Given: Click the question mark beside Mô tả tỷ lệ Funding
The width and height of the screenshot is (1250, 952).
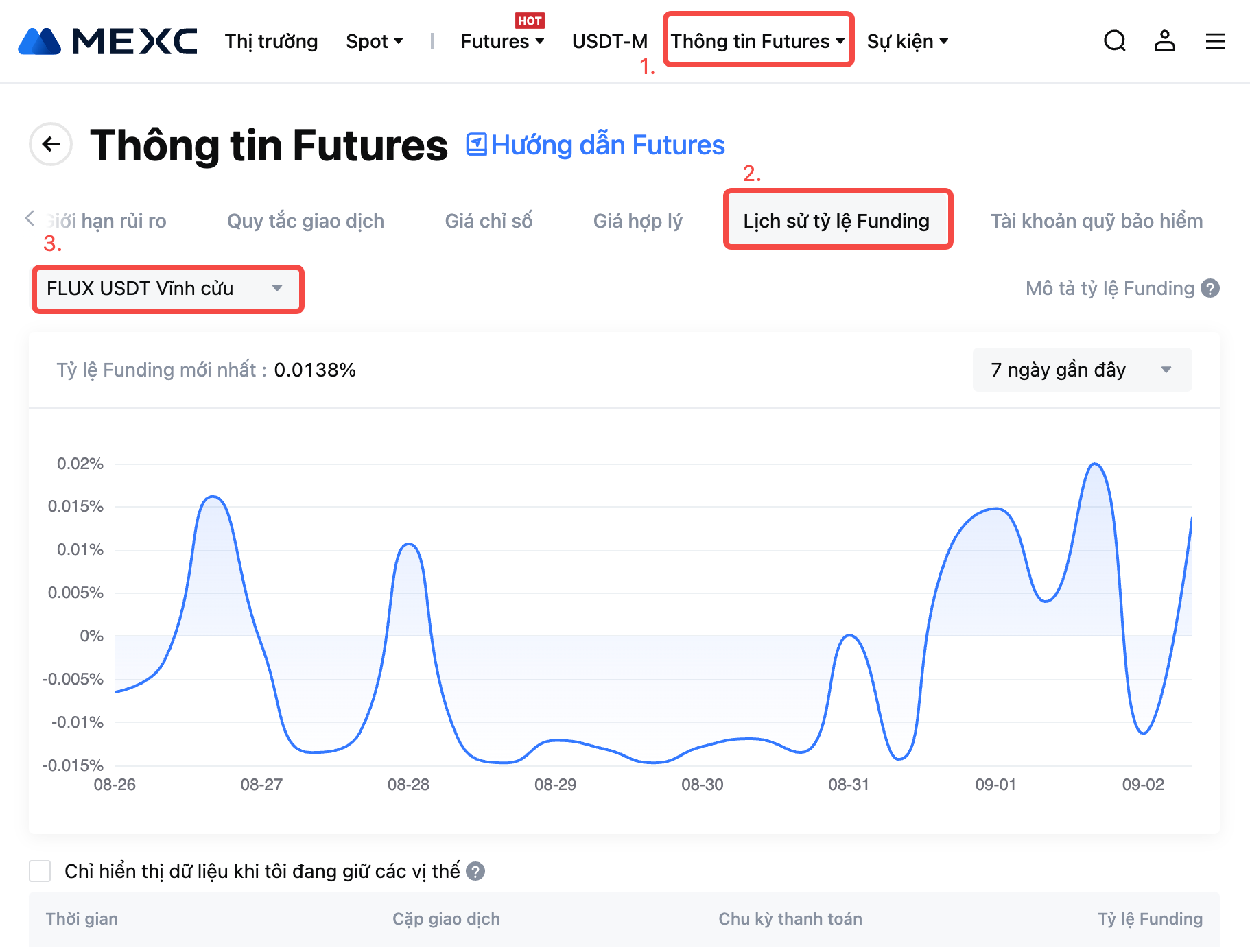Looking at the screenshot, I should pos(1211,289).
